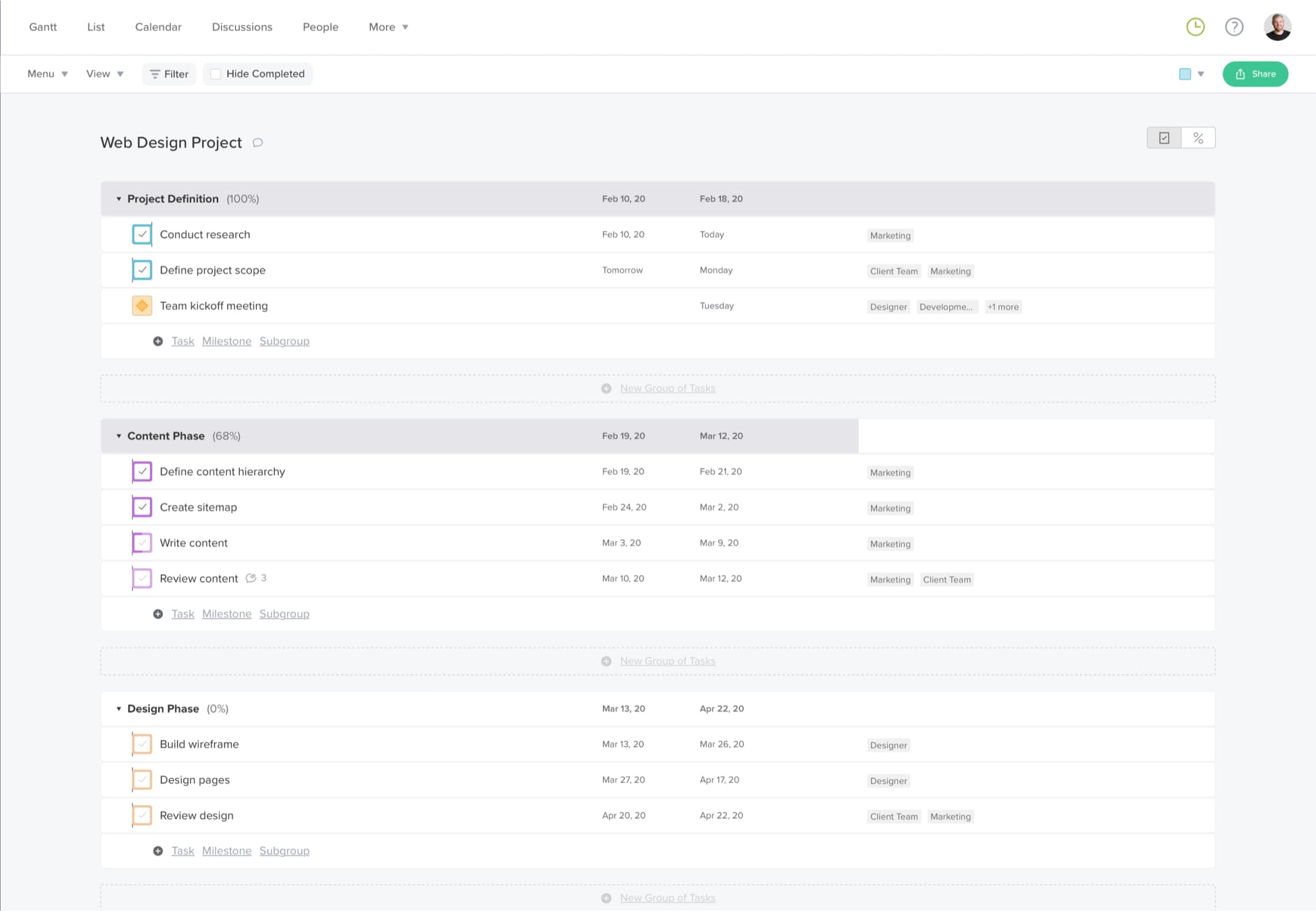This screenshot has height=911, width=1316.
Task: Click New Group of Tasks below Content Phase
Action: coord(667,661)
